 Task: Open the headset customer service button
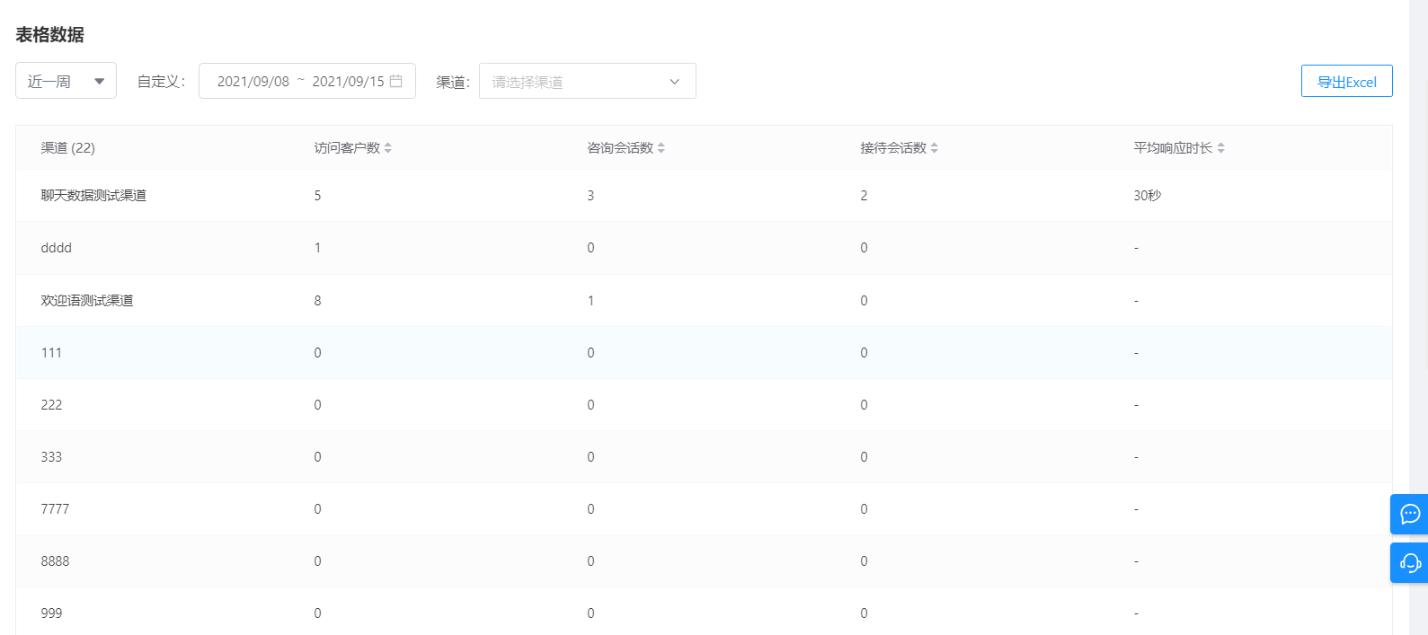(x=1410, y=563)
